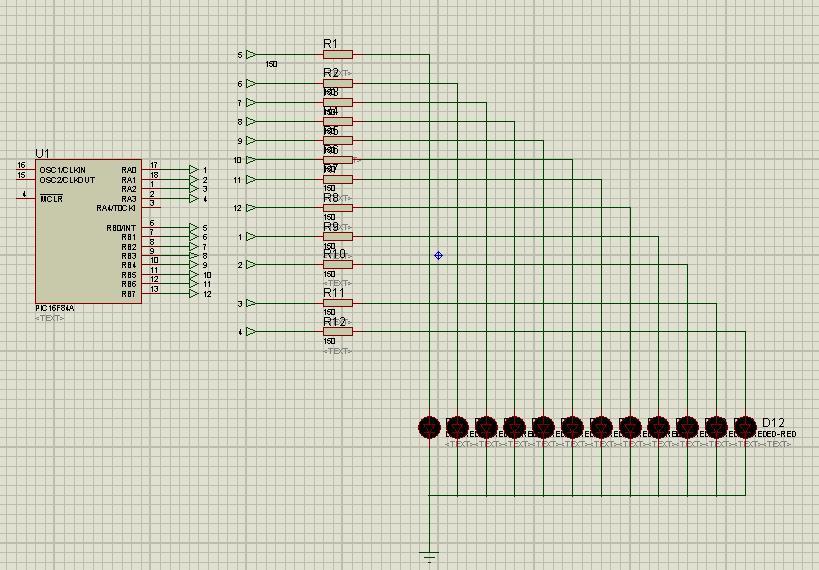
Task: Click the blue origin marker on canvas
Action: pyautogui.click(x=438, y=256)
